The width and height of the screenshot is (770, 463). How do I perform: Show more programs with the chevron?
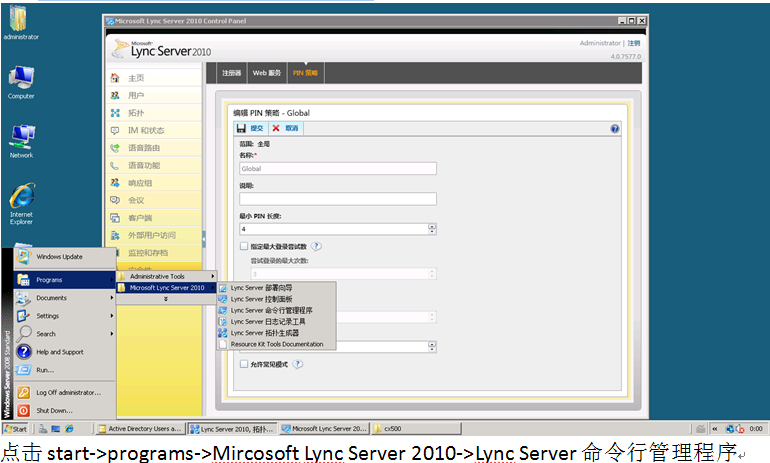point(166,299)
